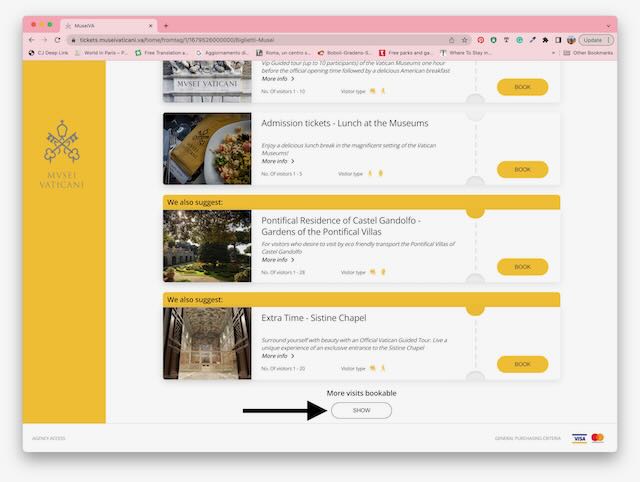Open More info for Lunch at Museums

278,161
